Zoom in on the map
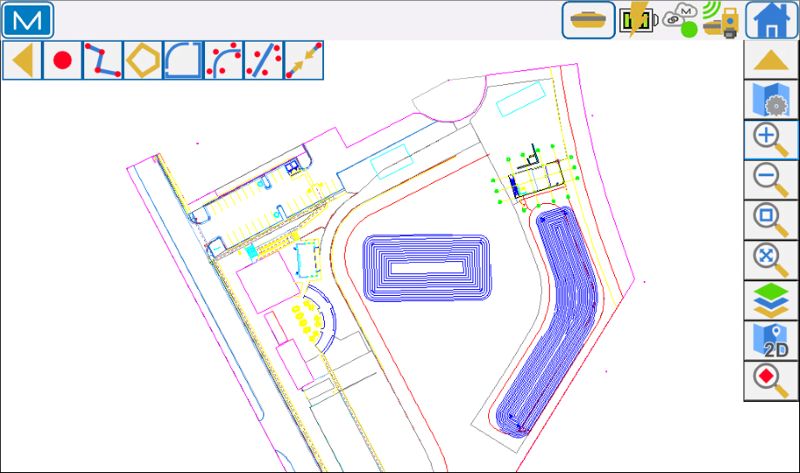This screenshot has width=800, height=473. [x=771, y=140]
